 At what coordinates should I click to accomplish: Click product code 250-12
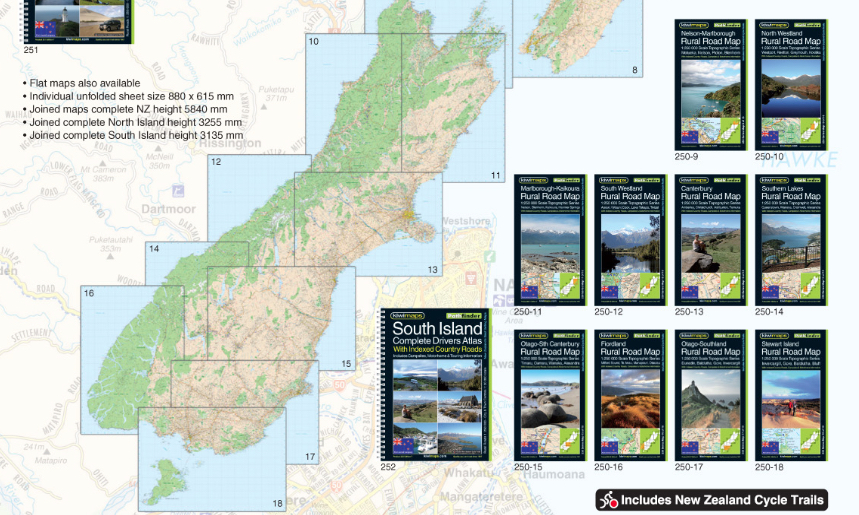pos(609,312)
